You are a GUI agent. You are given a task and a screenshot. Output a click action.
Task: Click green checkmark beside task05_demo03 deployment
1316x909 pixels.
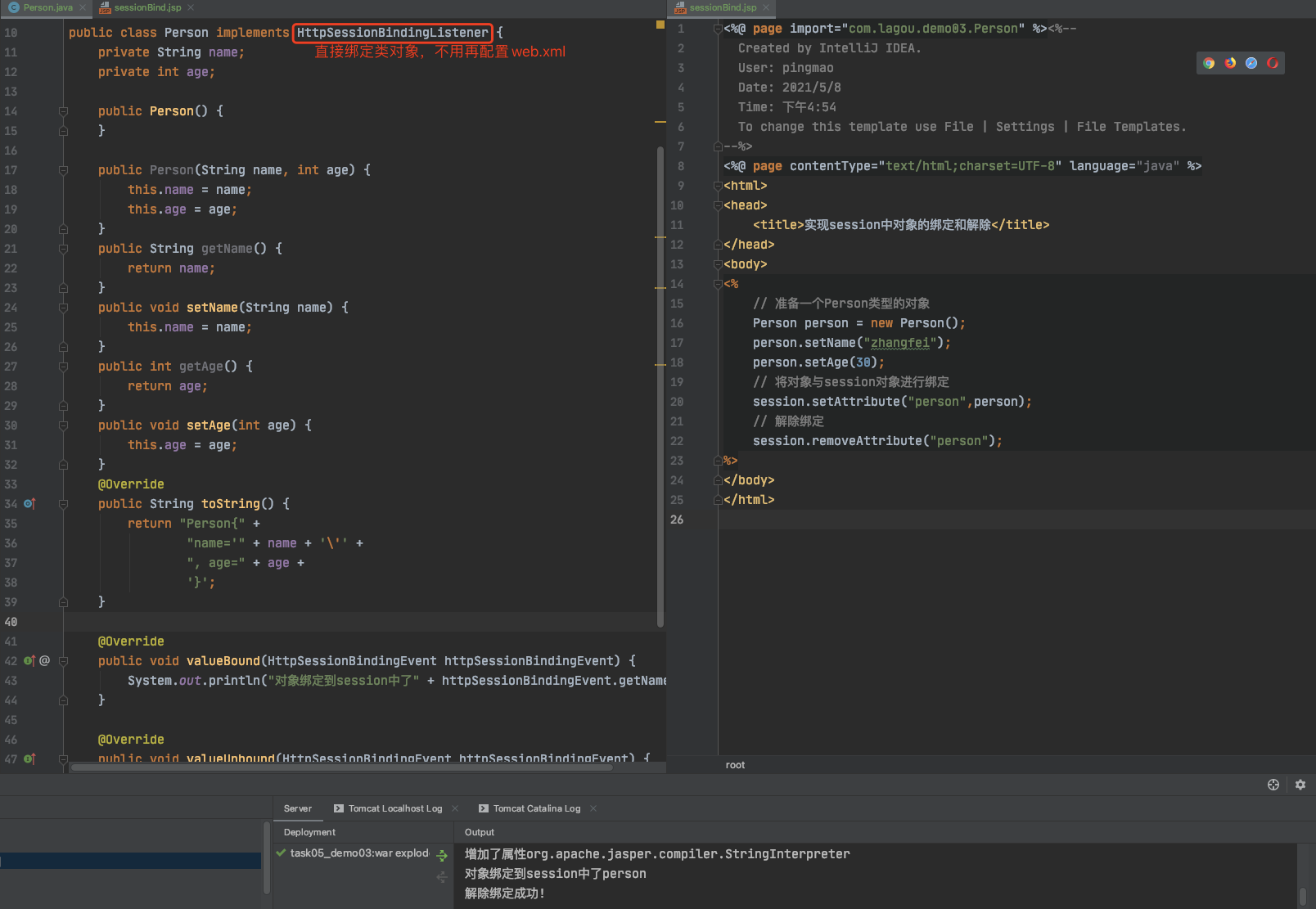[281, 853]
